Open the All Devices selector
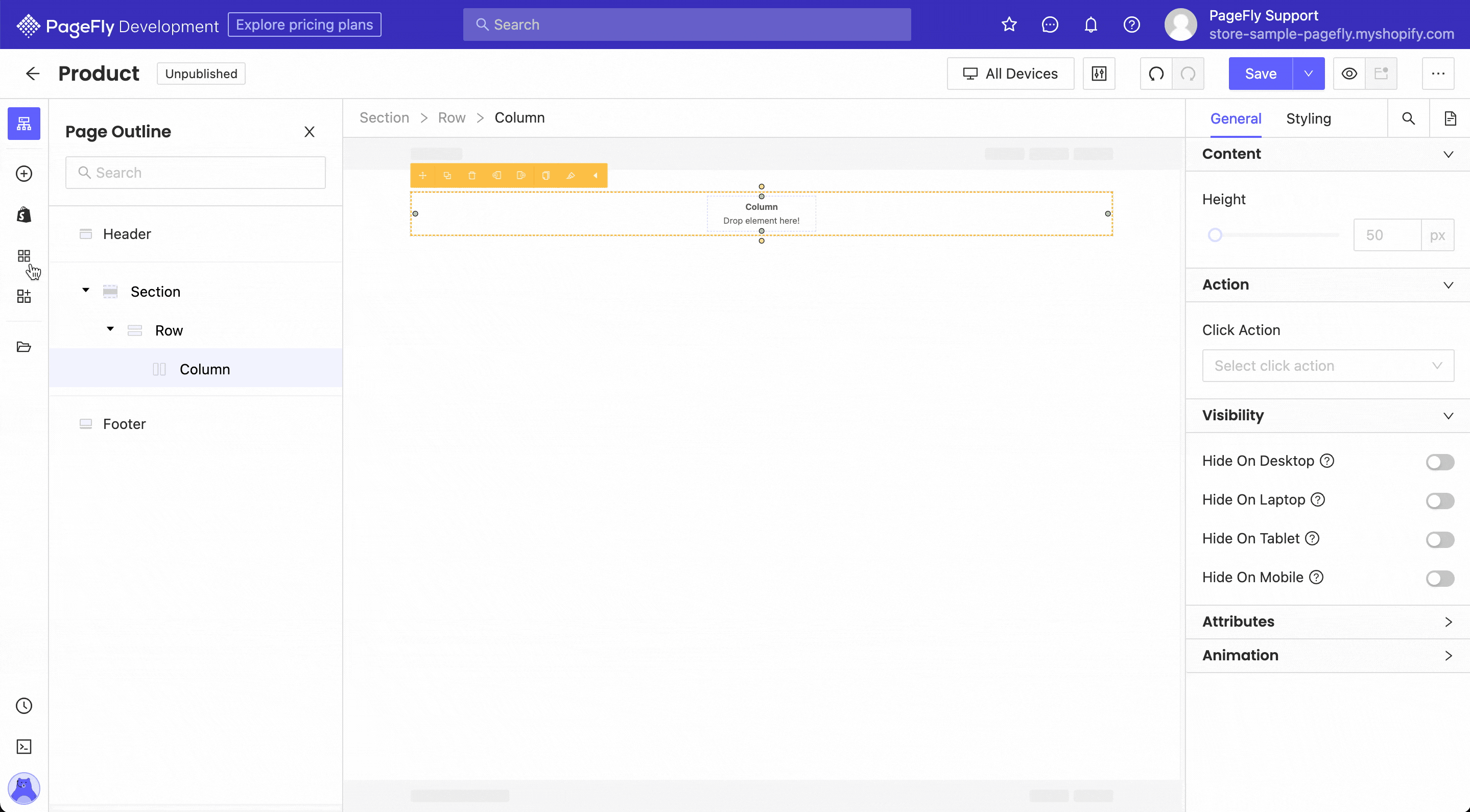 pos(1010,74)
